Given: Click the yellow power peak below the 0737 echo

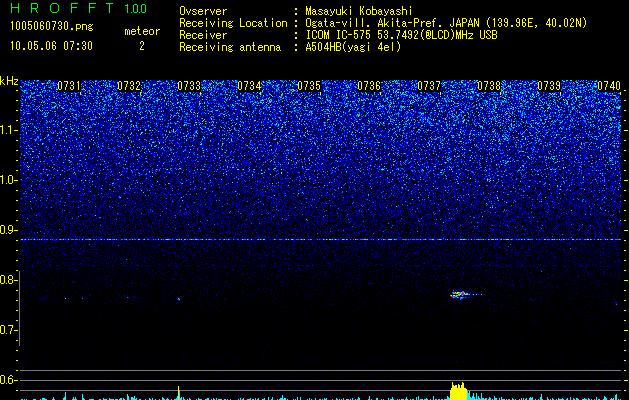Looking at the screenshot, I should [459, 391].
